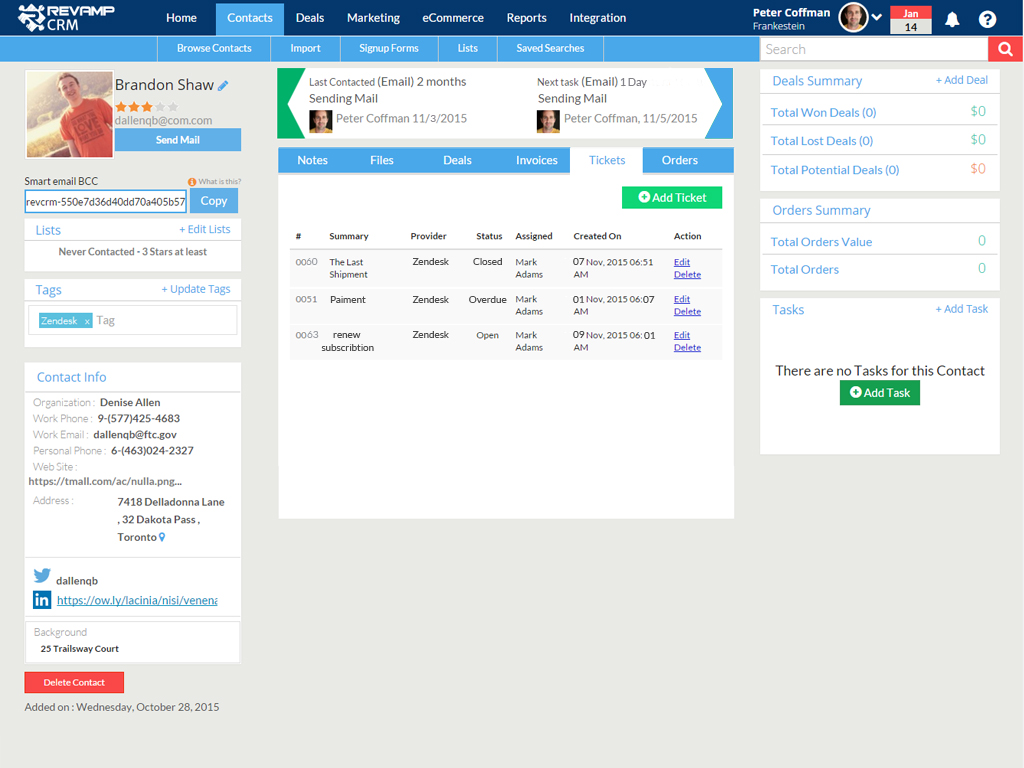
Task: Click the red Delete Contact button
Action: (74, 682)
